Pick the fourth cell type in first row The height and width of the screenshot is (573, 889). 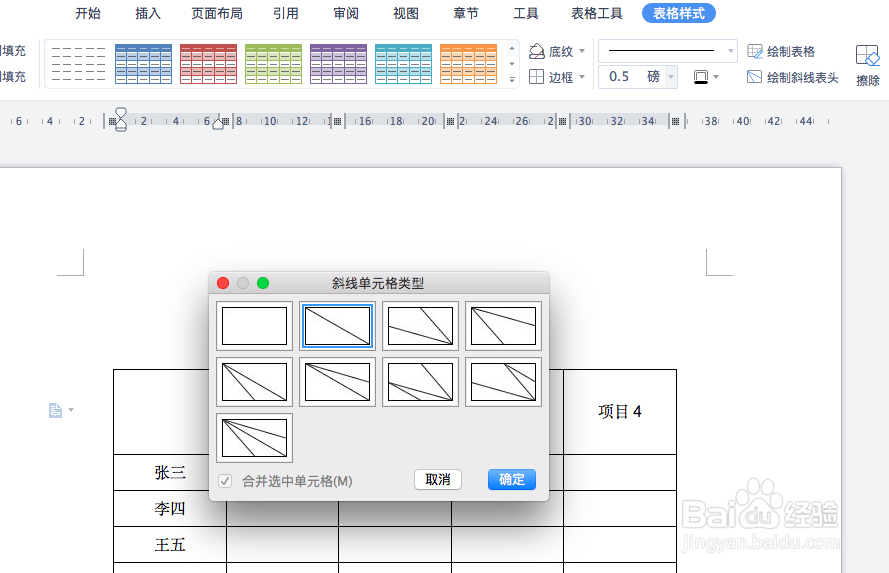(x=503, y=326)
